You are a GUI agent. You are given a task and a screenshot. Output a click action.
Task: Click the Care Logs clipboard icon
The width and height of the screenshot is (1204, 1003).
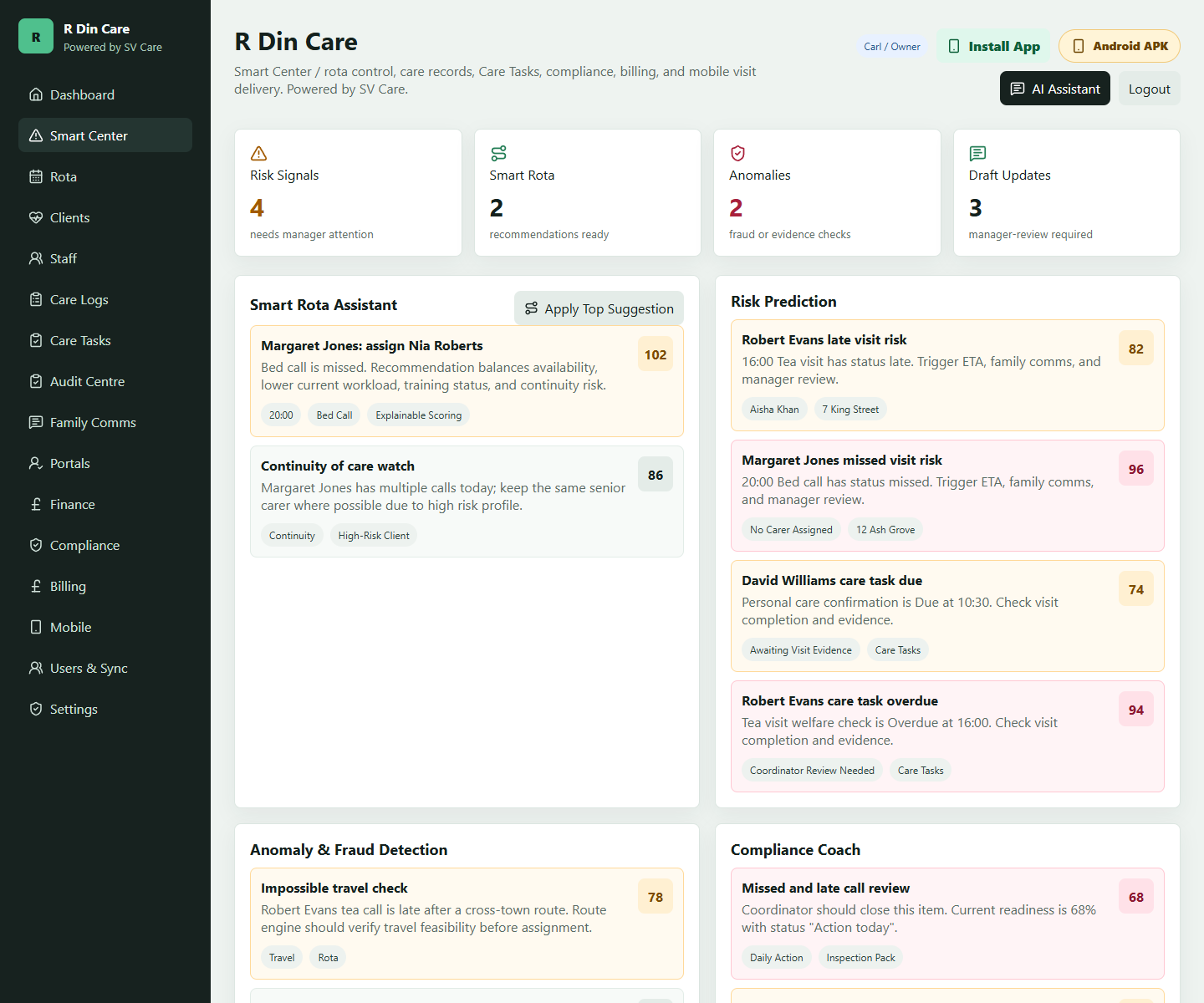[36, 299]
